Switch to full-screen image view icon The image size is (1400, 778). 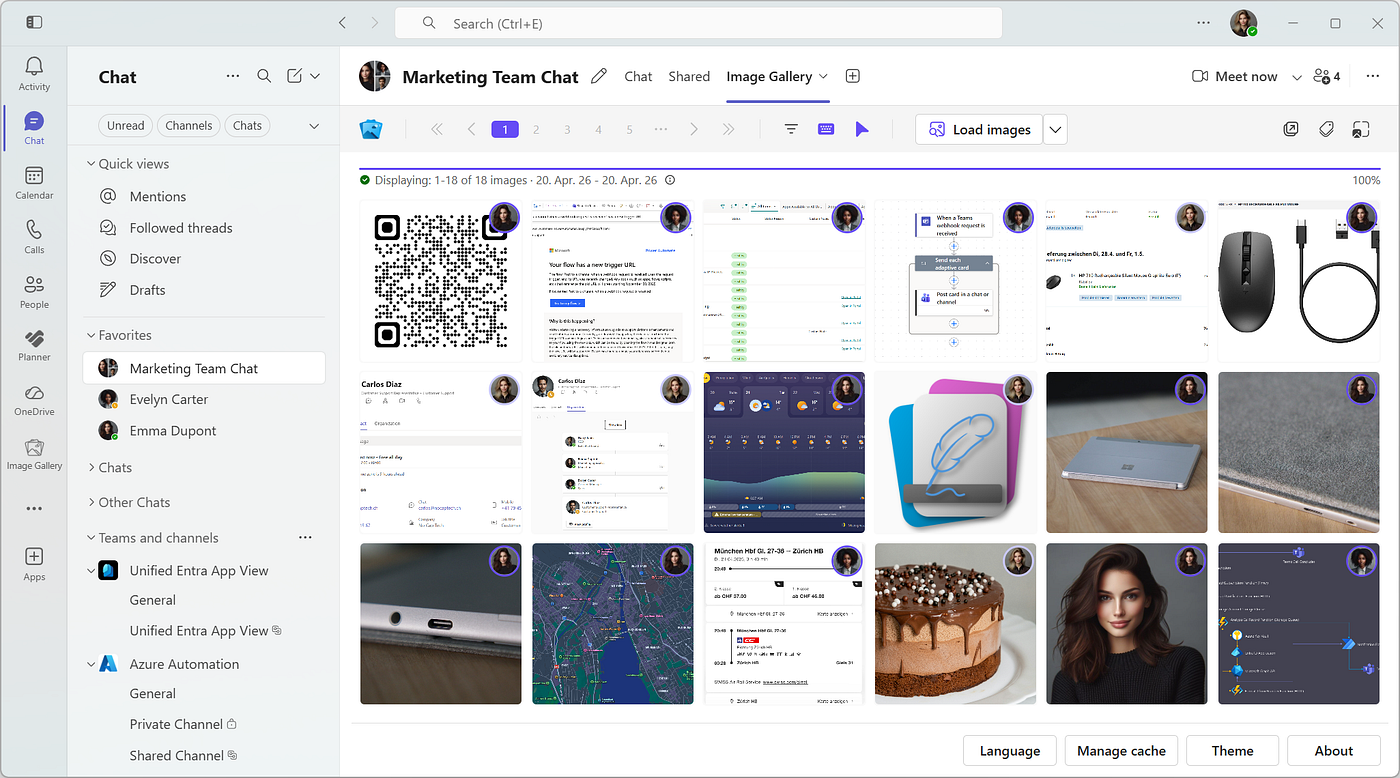point(1360,129)
